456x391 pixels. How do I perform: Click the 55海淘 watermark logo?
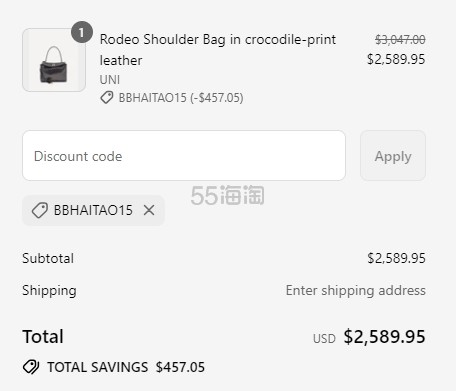pos(228,195)
